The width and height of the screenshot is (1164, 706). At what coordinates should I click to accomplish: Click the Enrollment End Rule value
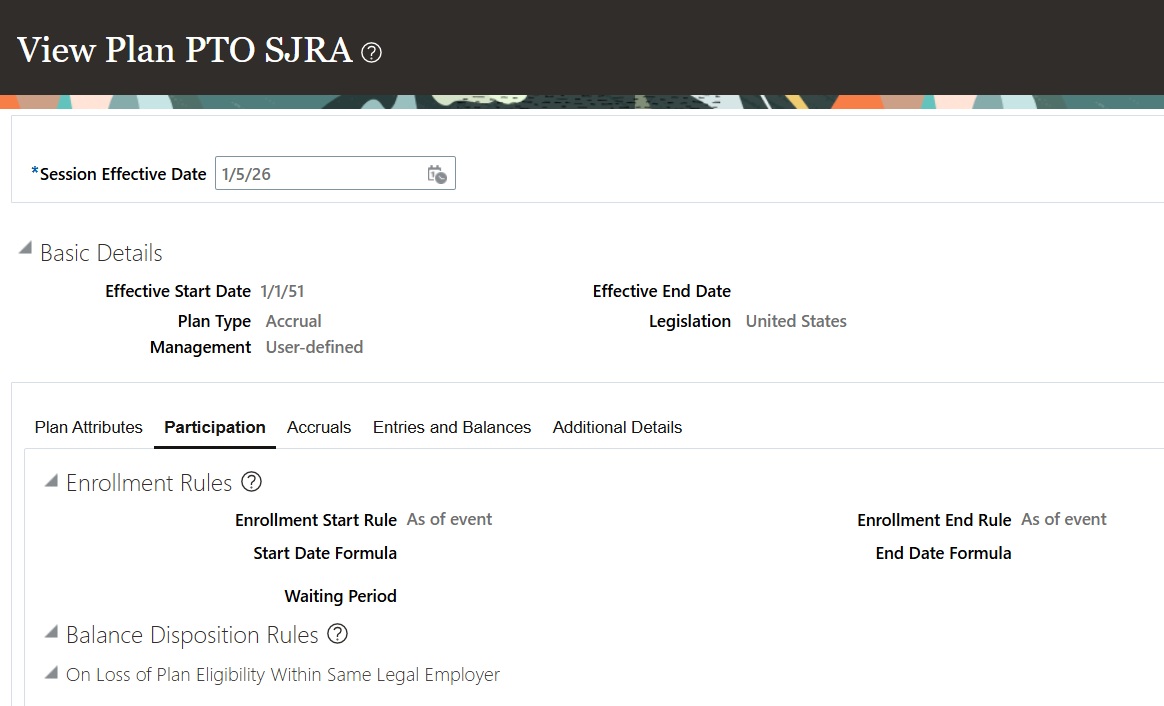(1063, 519)
